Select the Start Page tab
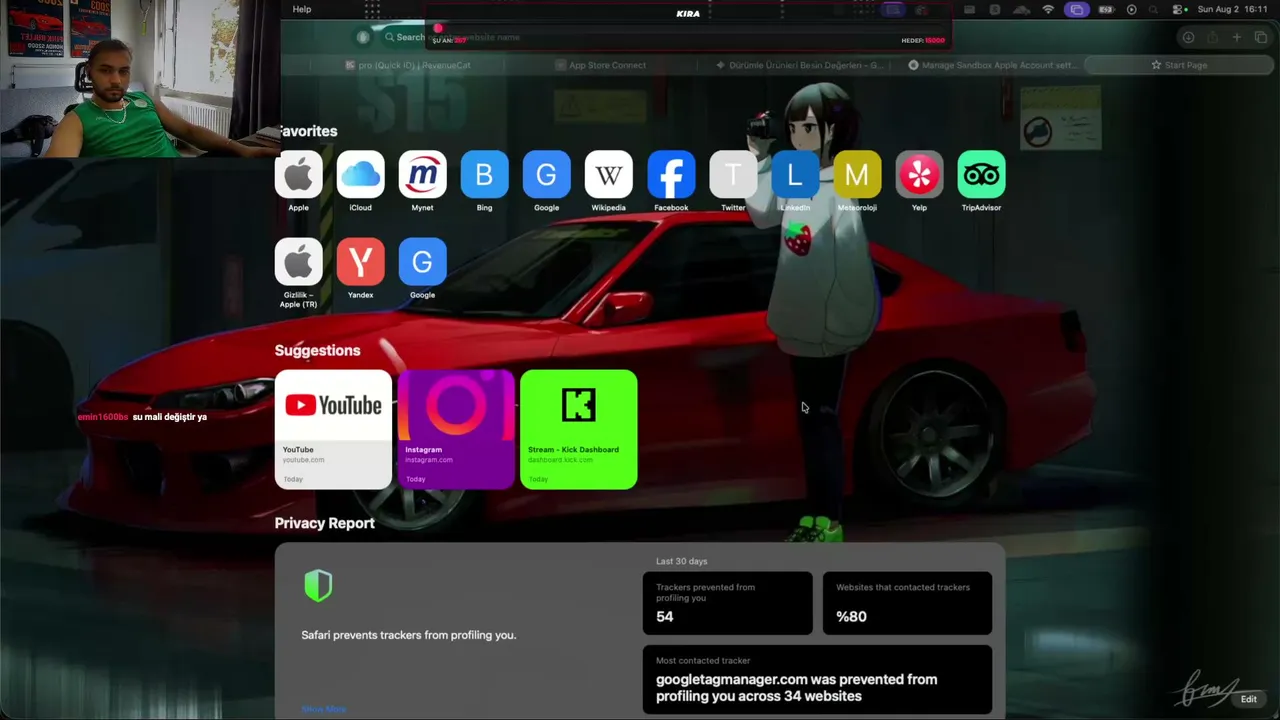1280x720 pixels. 1178,65
